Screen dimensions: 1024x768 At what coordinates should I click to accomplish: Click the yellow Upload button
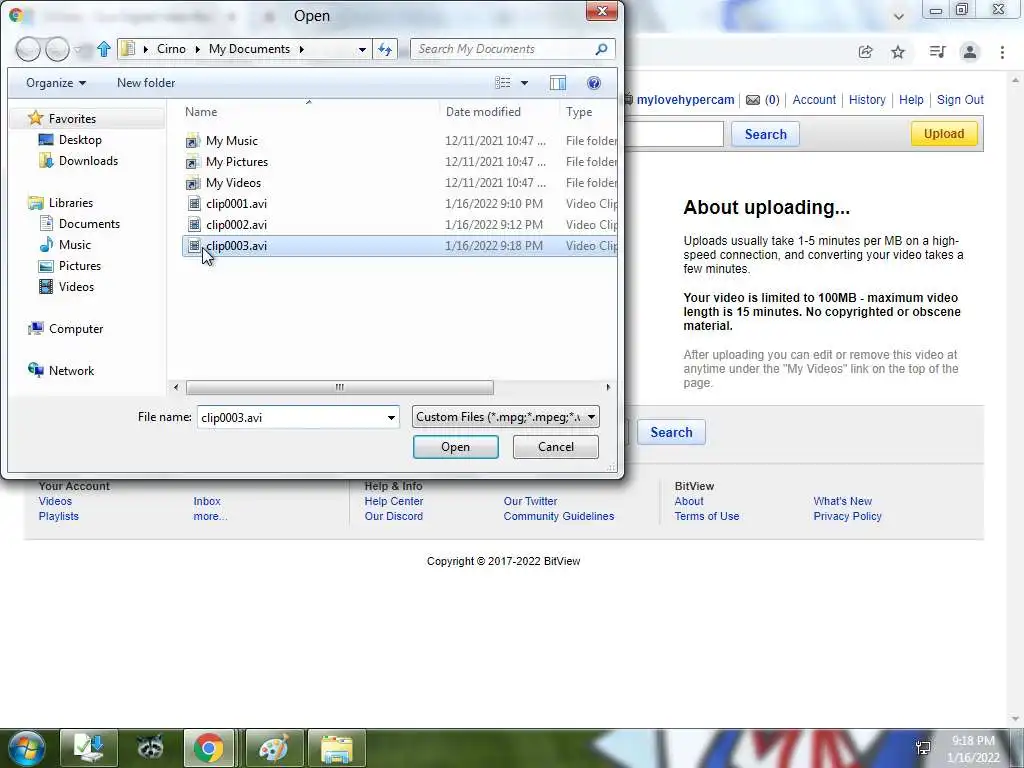coord(944,134)
